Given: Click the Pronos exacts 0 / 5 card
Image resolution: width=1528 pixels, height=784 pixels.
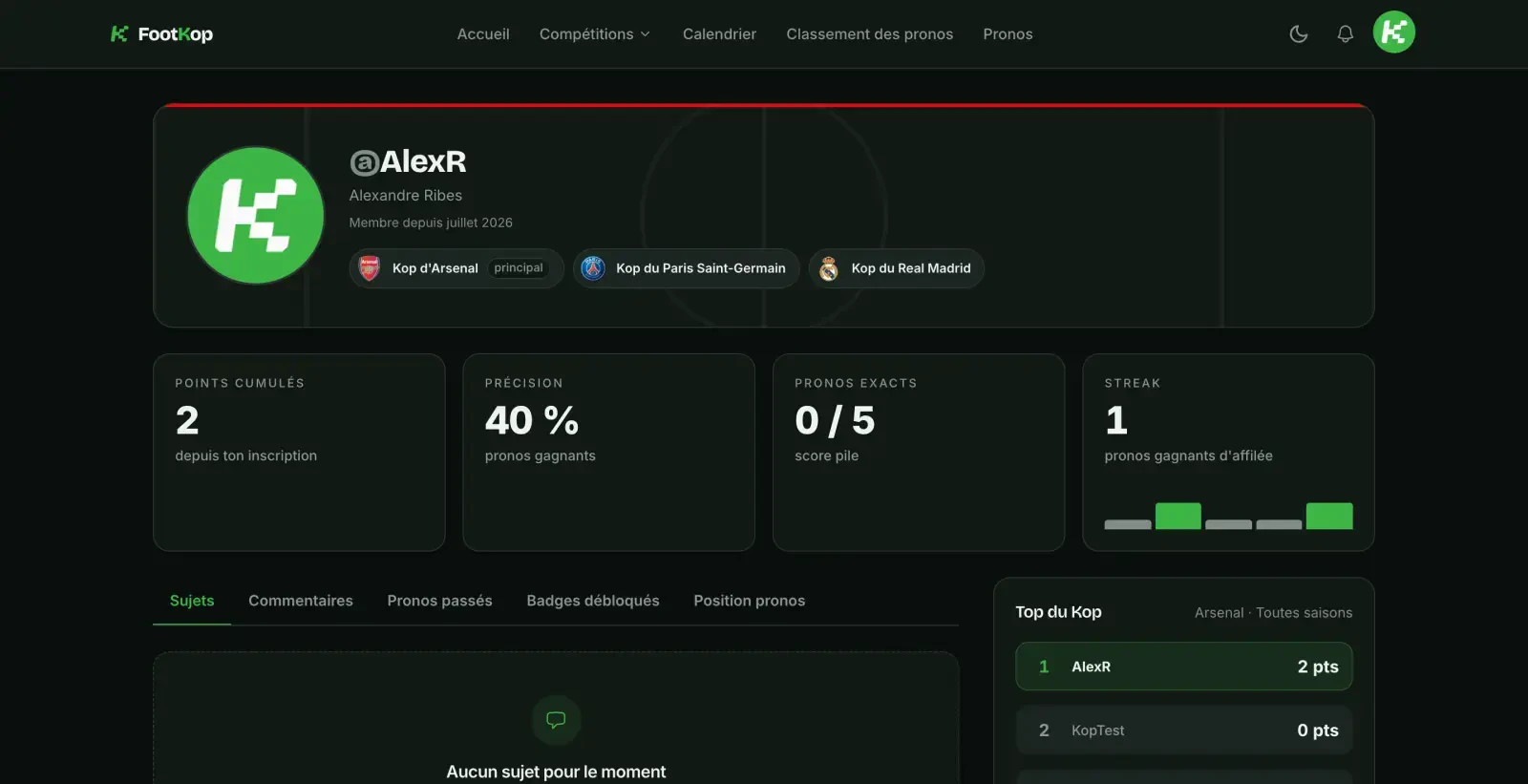Looking at the screenshot, I should (919, 453).
